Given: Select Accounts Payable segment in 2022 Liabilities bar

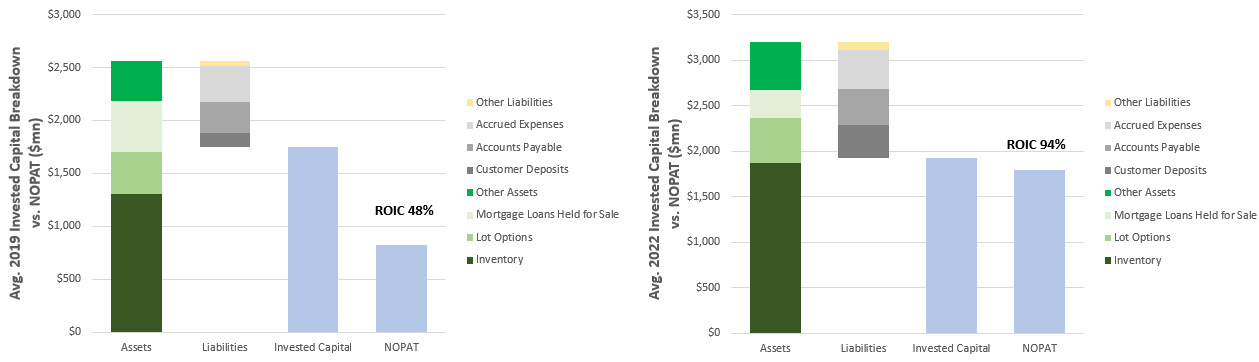Looking at the screenshot, I should tap(863, 107).
